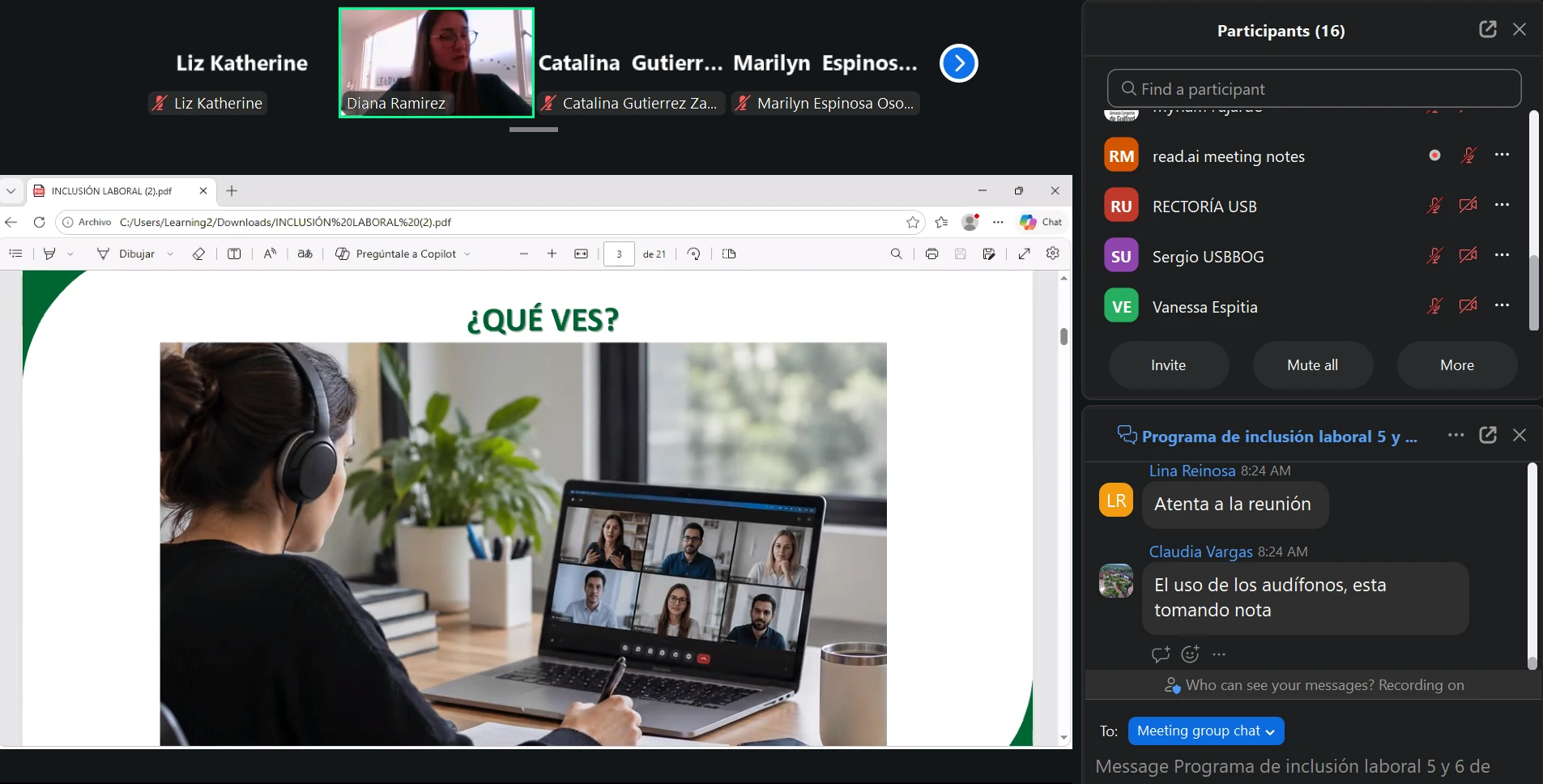
Task: Toggle Sergio USBBOG camera icon
Action: [1468, 255]
